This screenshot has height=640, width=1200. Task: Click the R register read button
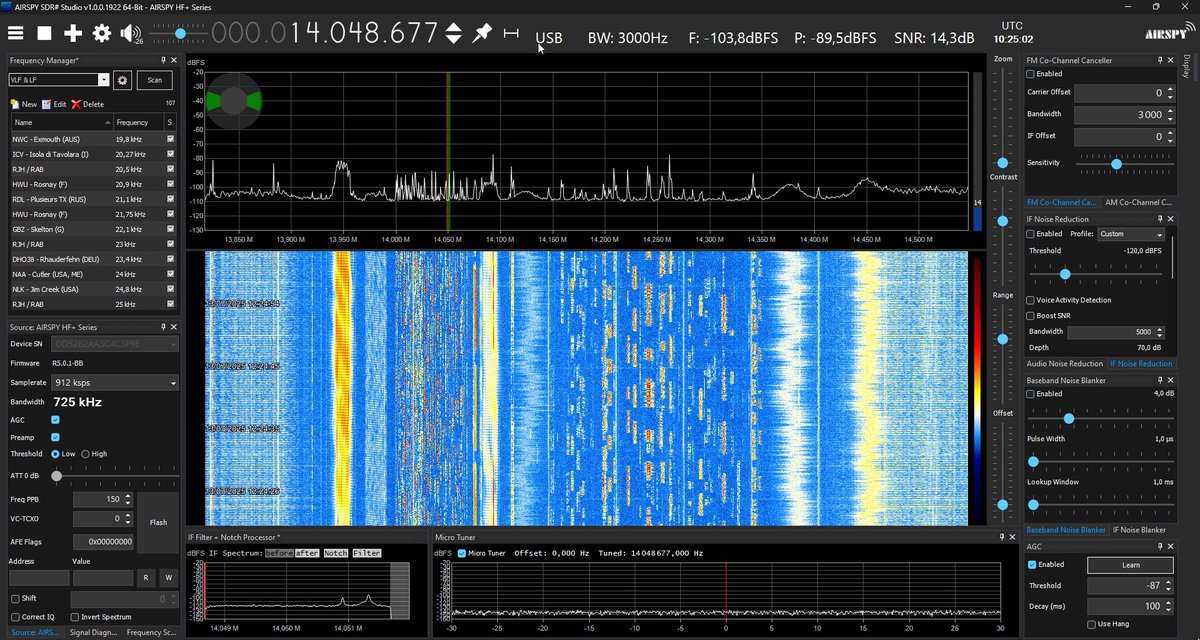click(x=145, y=578)
